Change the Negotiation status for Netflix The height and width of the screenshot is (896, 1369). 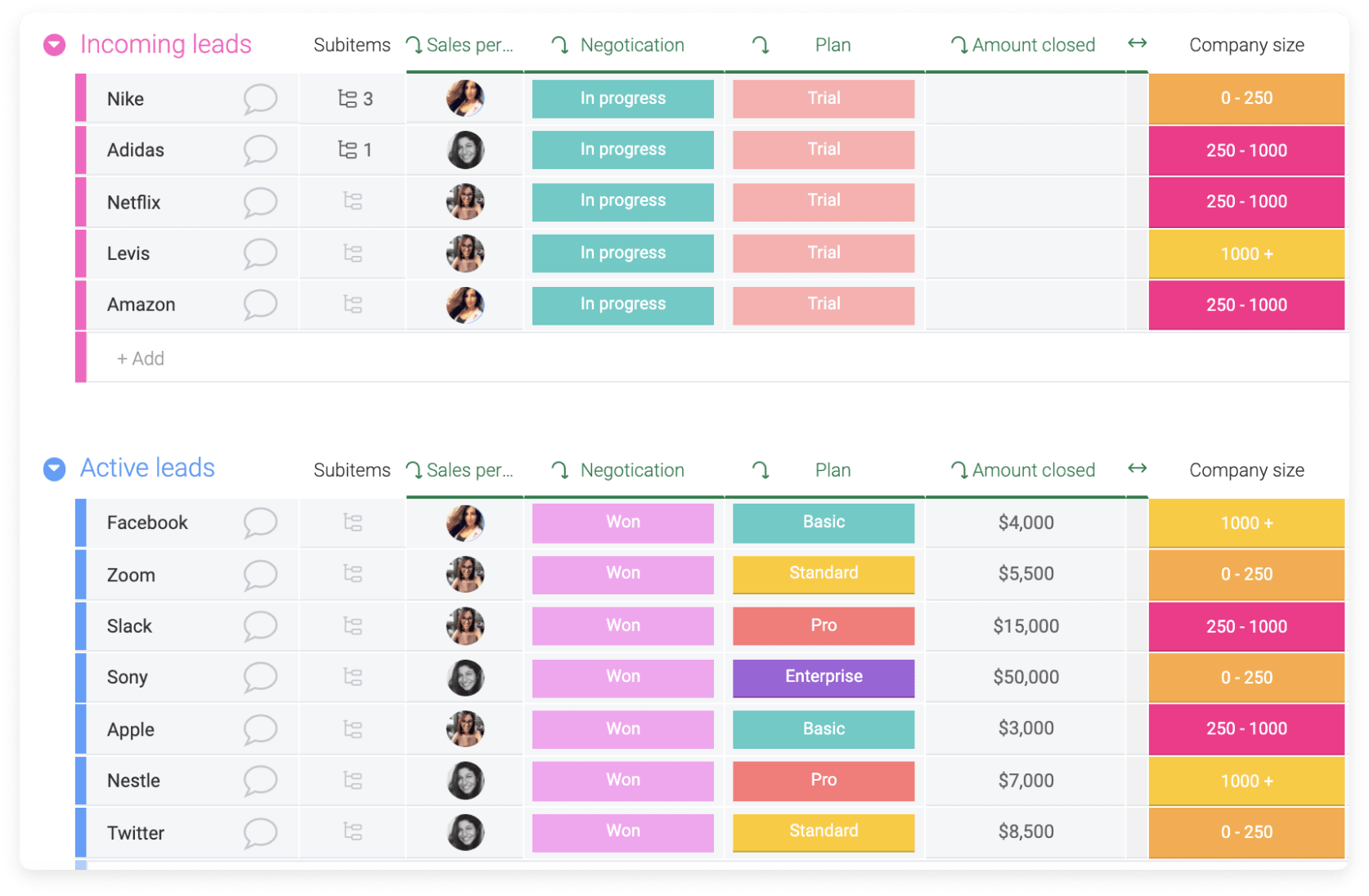pos(623,201)
